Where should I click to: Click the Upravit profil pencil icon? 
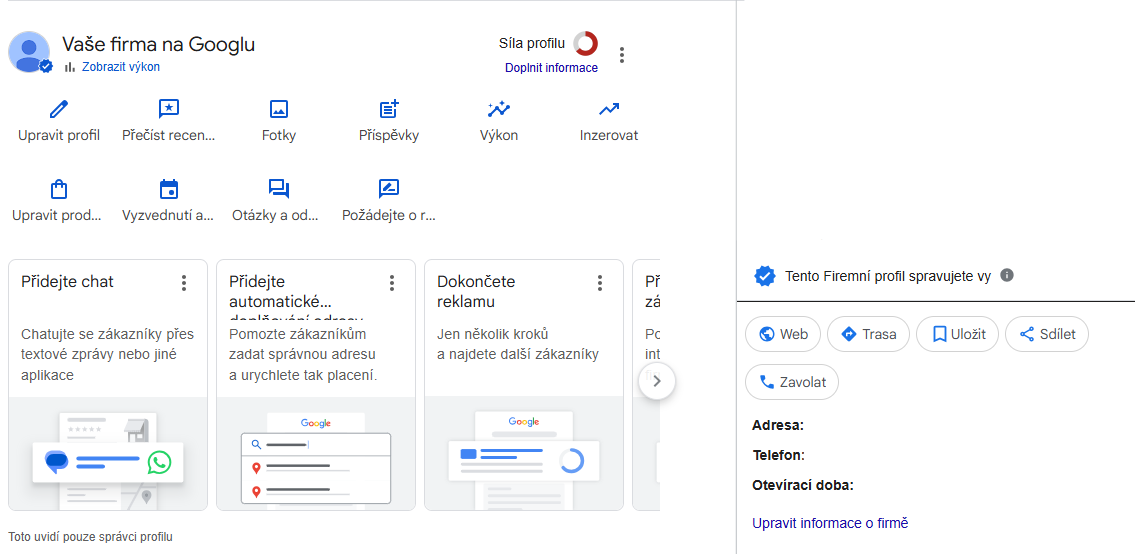pos(59,109)
